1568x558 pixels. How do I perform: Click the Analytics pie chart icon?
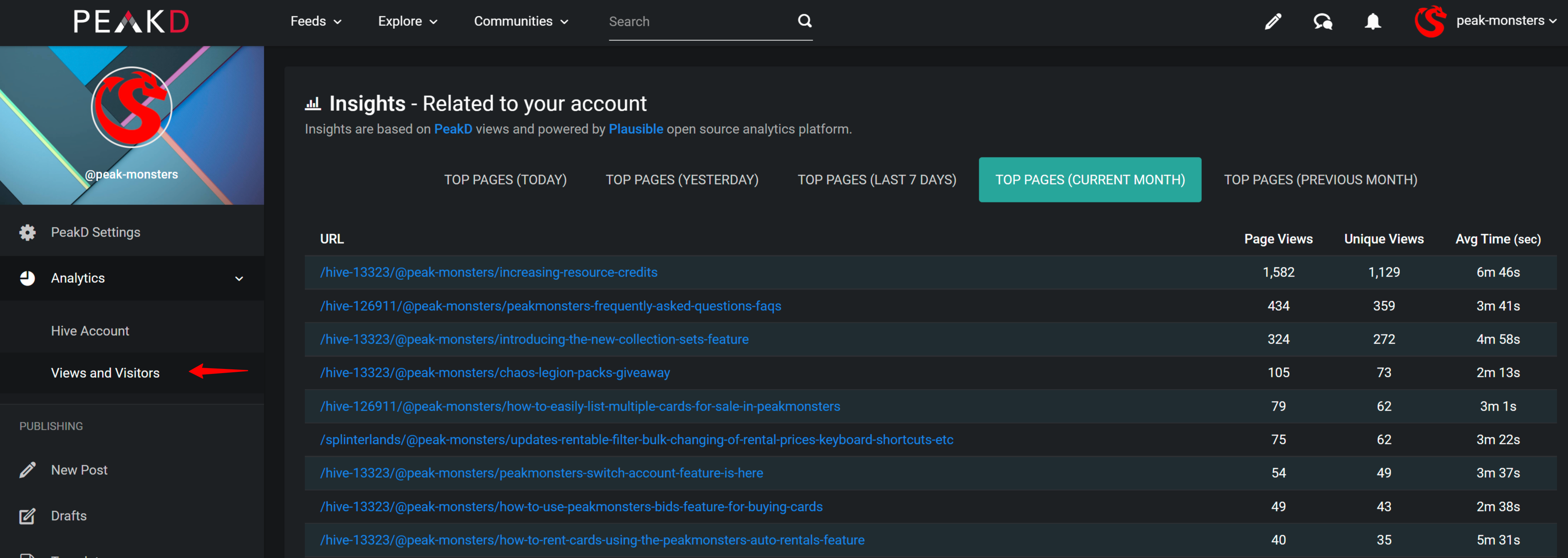click(x=27, y=278)
